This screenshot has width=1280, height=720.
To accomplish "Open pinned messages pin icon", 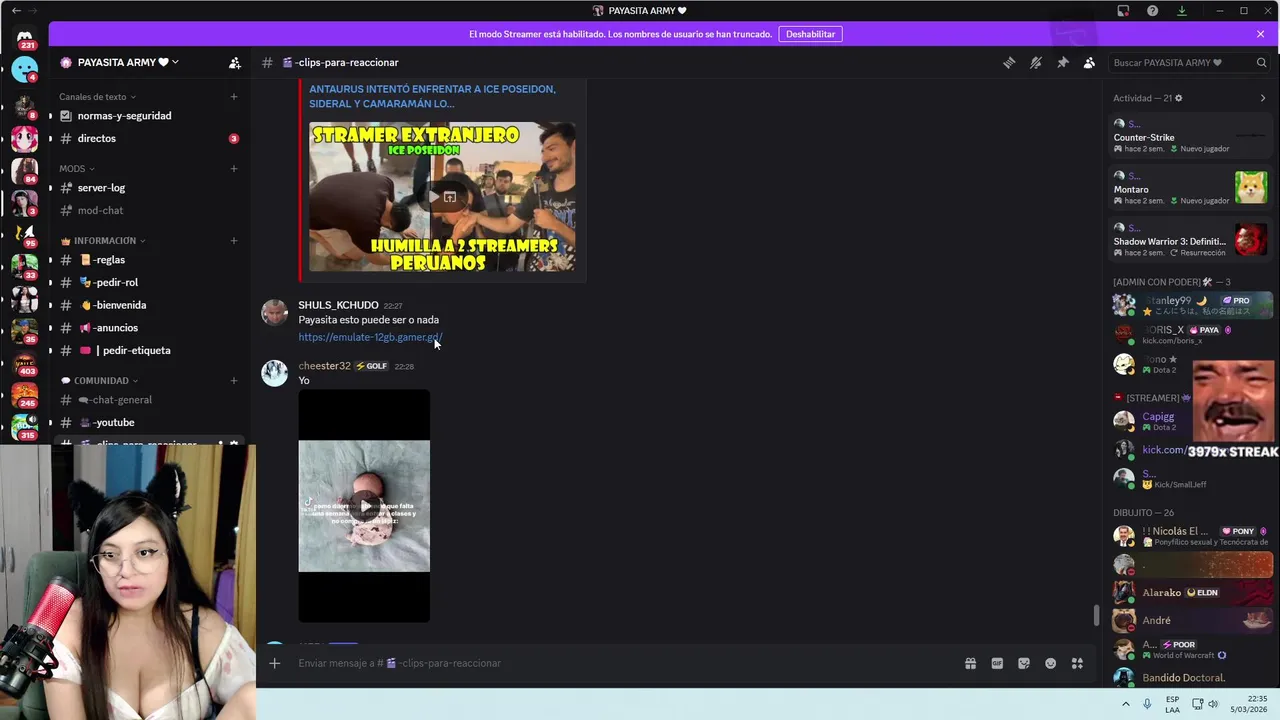I will 1063,62.
